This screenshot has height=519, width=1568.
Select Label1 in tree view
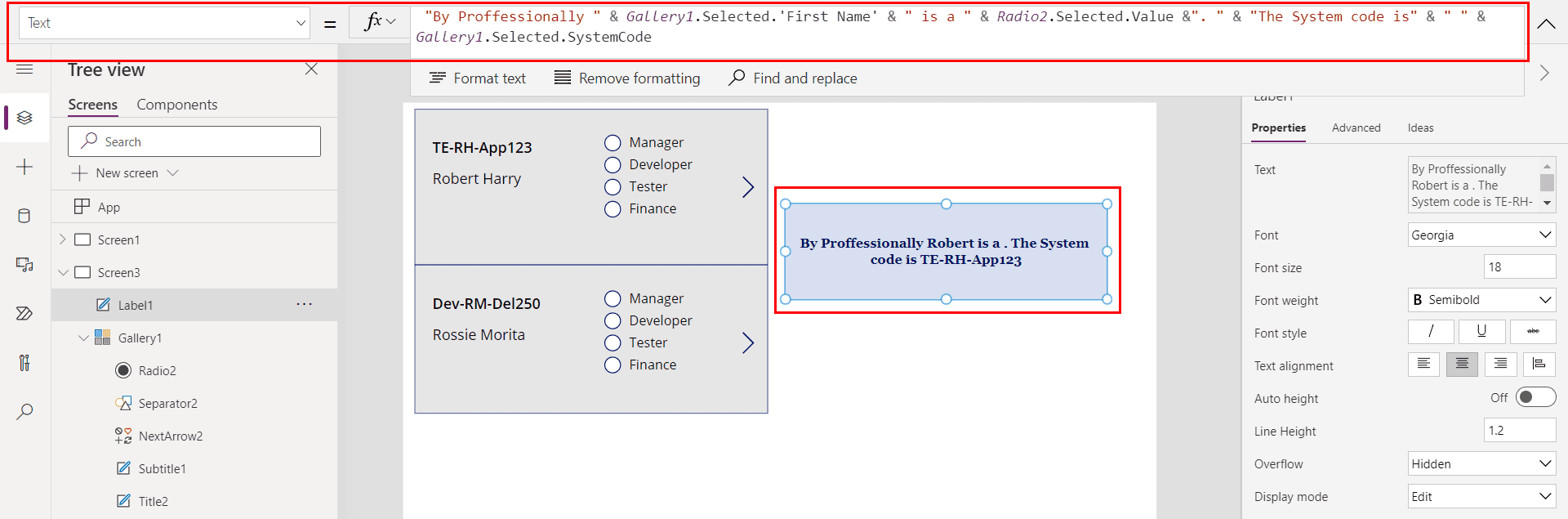[194, 305]
